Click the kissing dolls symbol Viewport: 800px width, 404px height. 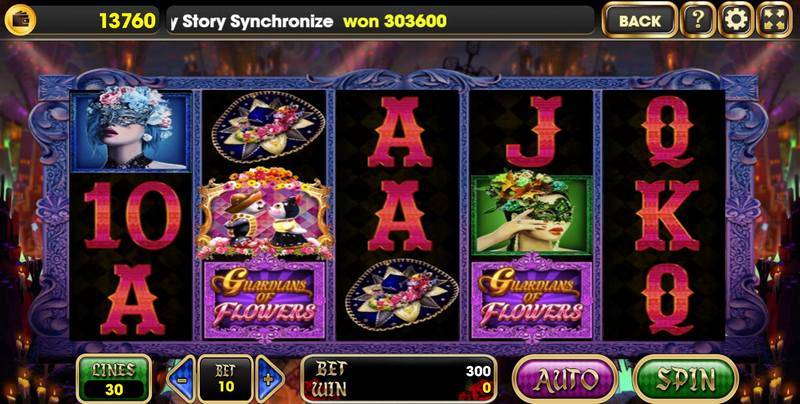click(265, 213)
